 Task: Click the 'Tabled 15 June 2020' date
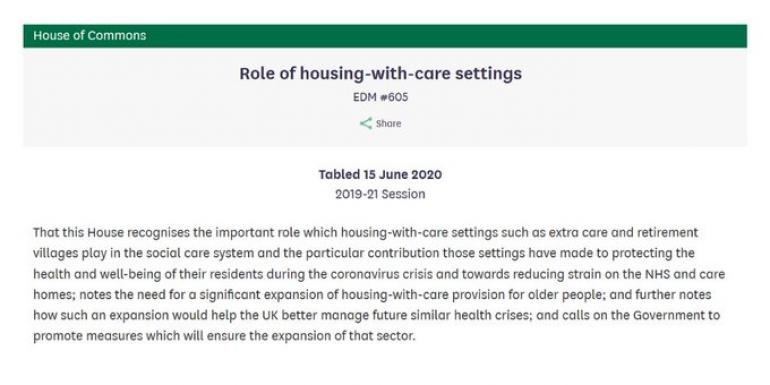pos(380,174)
